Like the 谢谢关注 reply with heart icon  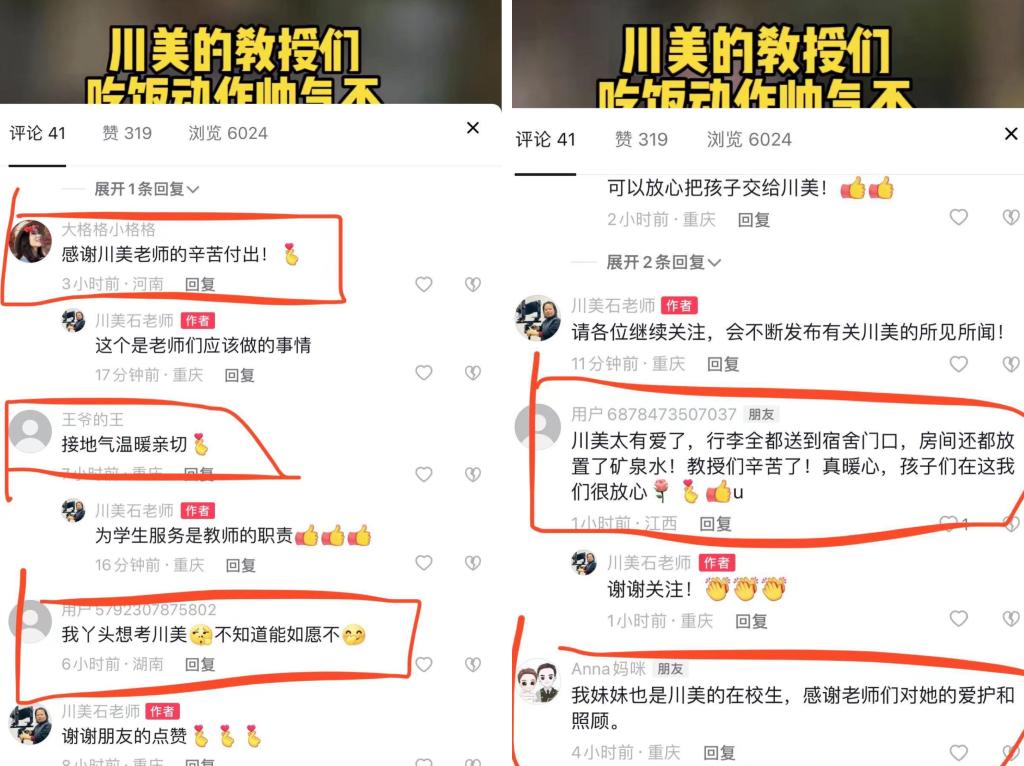pyautogui.click(x=958, y=618)
